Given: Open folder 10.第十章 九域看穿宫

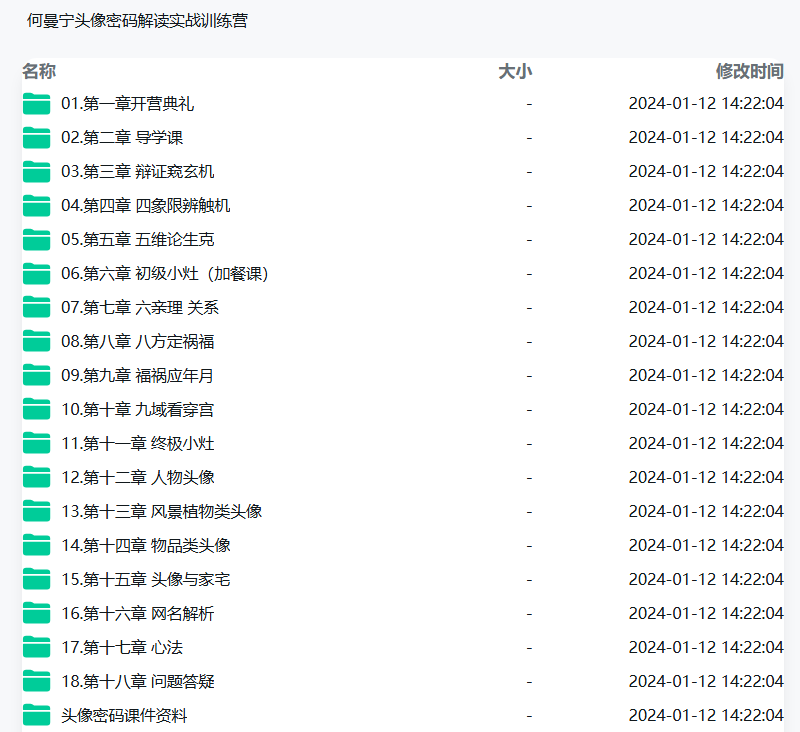Looking at the screenshot, I should (137, 410).
